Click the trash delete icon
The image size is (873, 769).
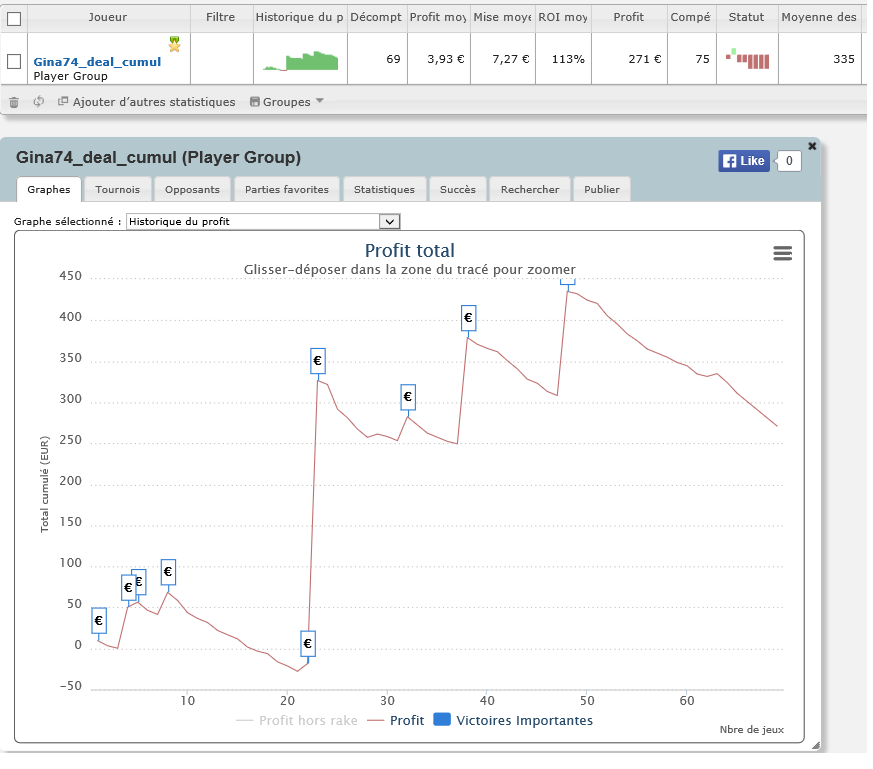click(x=14, y=102)
